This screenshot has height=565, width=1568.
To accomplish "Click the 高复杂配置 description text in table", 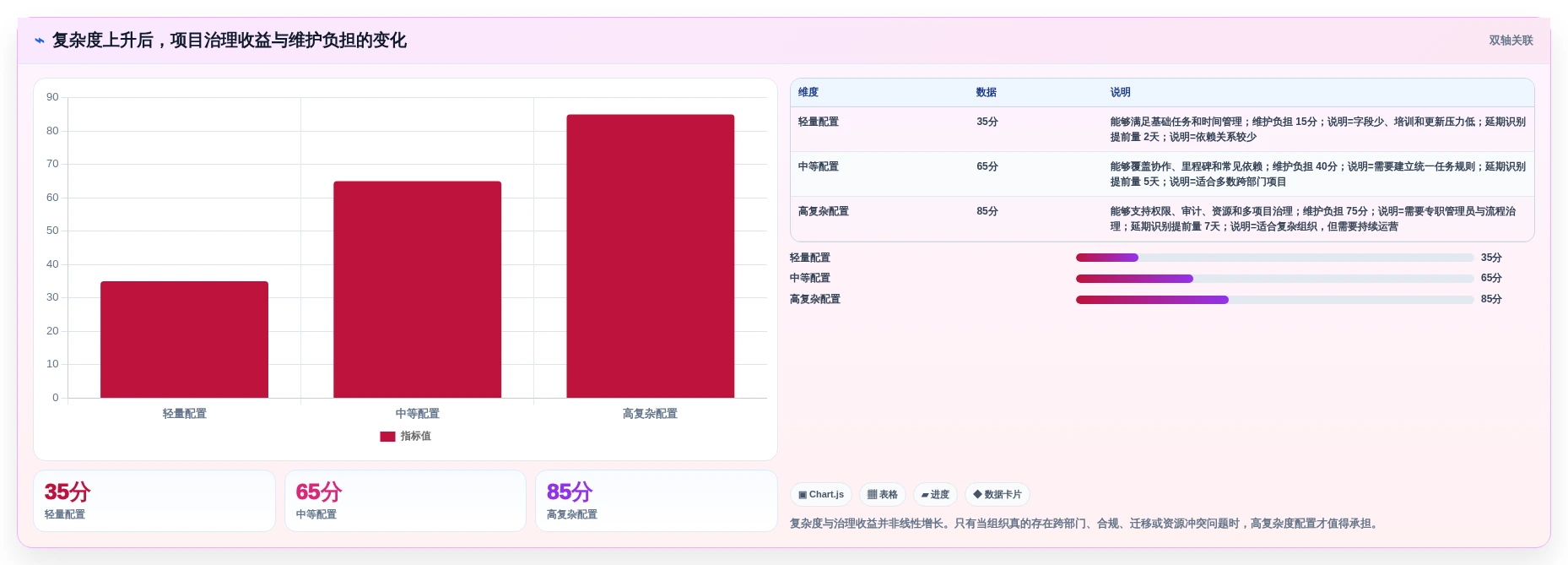I will coord(1313,219).
